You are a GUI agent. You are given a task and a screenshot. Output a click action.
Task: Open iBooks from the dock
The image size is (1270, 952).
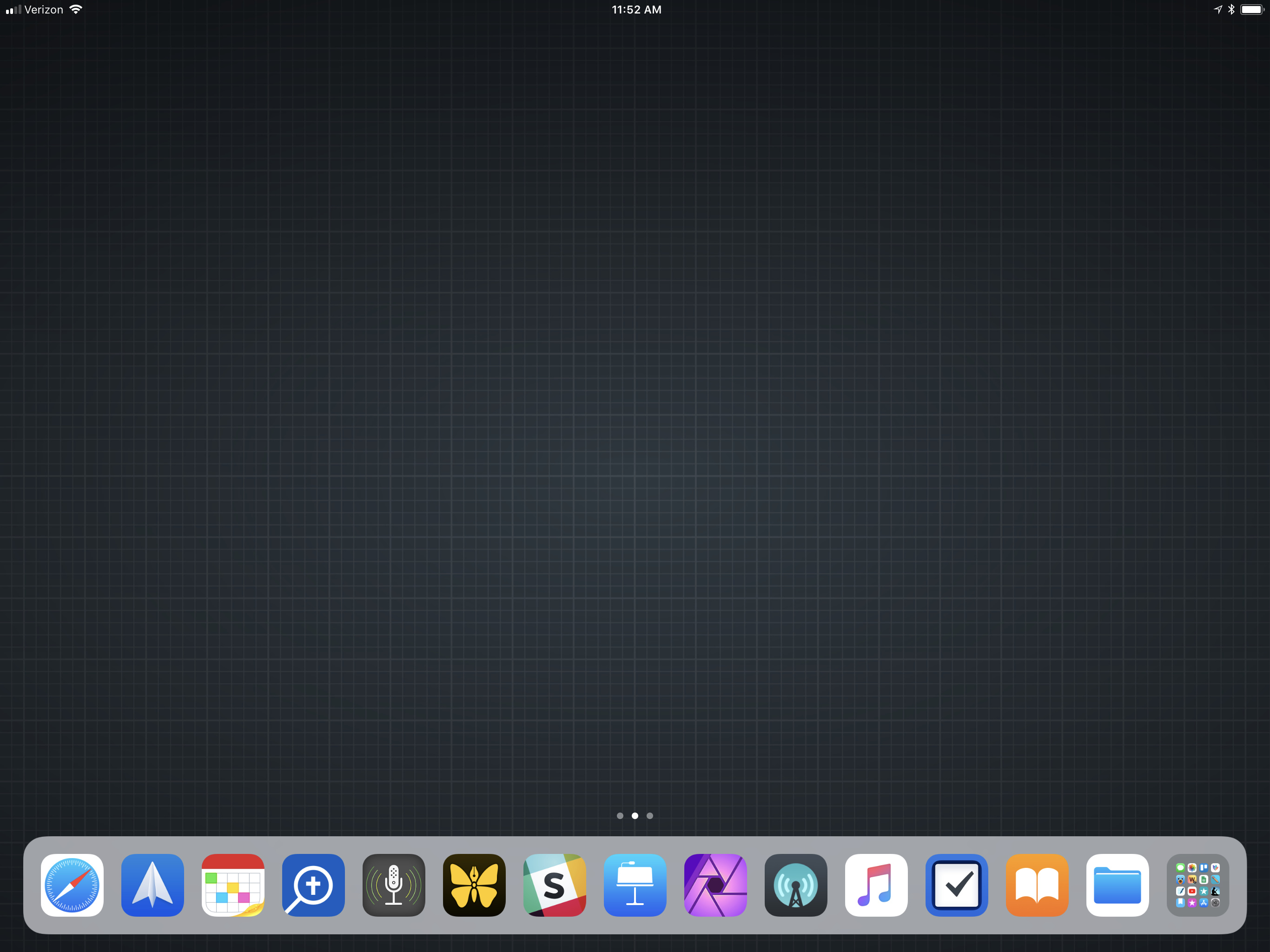[1038, 885]
